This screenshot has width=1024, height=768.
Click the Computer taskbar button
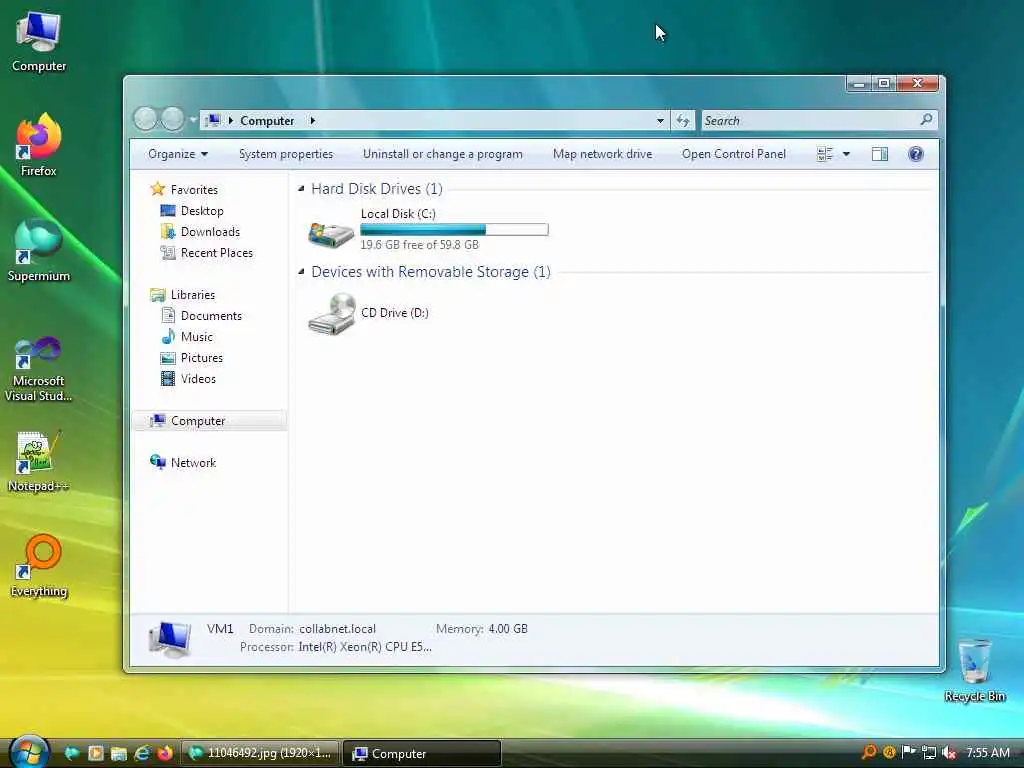(x=422, y=753)
